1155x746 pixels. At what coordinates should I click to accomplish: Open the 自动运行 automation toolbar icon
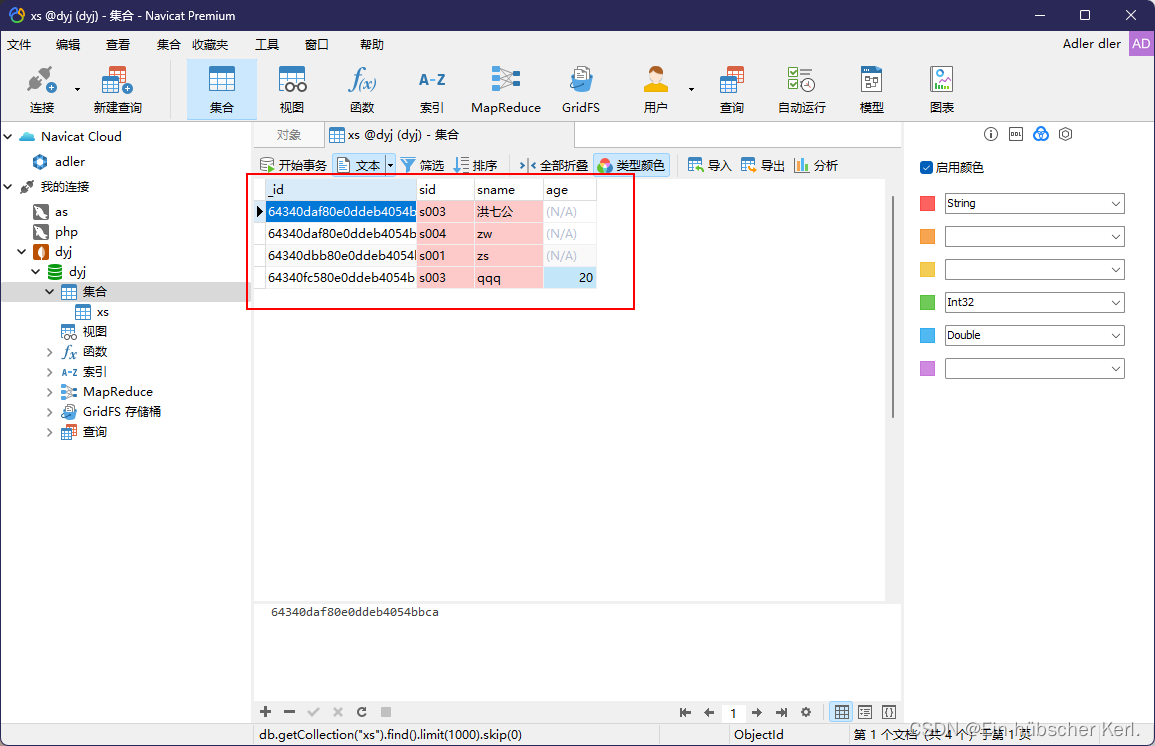801,90
